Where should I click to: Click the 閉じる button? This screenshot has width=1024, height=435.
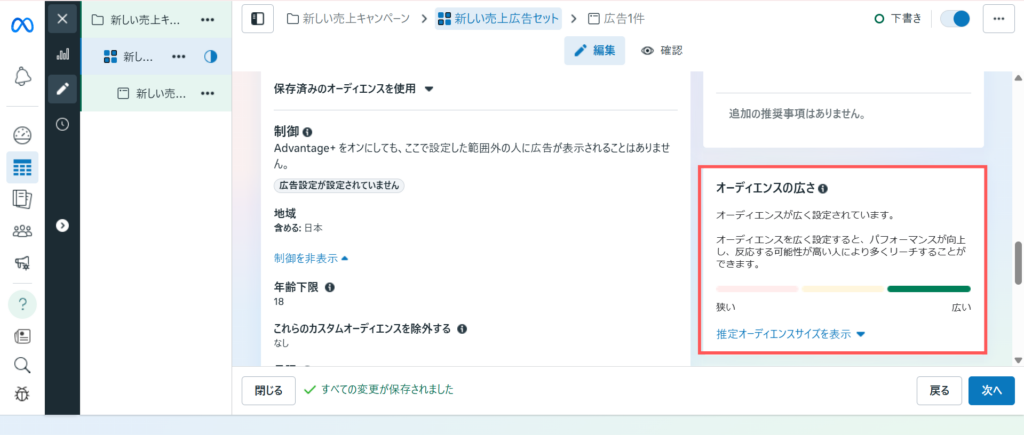(x=268, y=390)
